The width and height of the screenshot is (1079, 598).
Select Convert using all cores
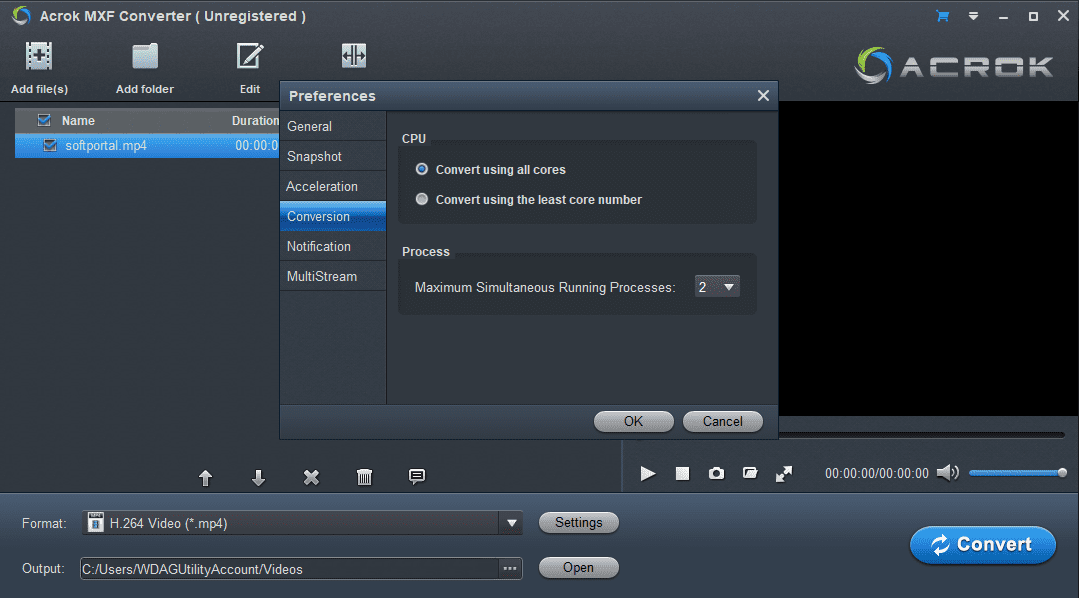[x=422, y=169]
